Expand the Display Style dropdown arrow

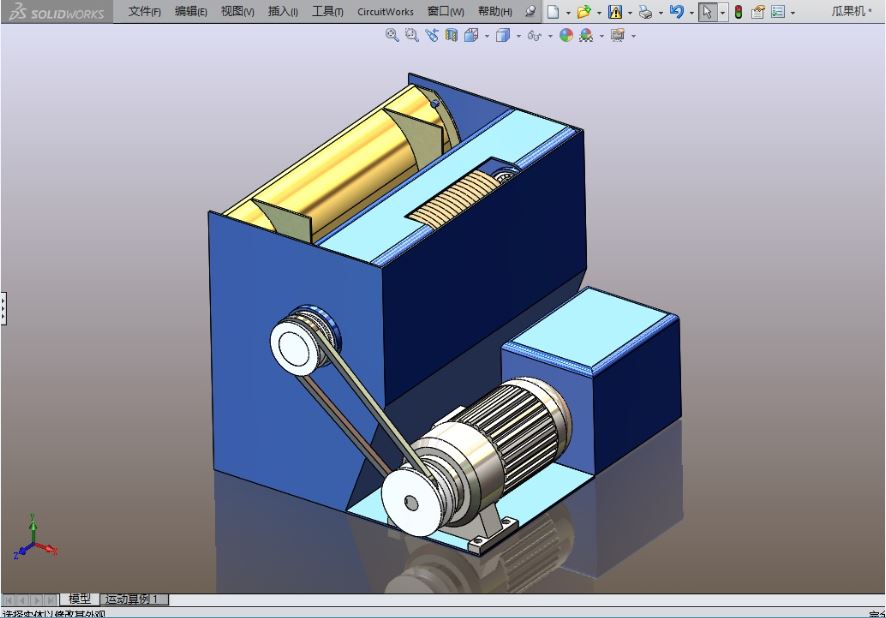coord(518,36)
